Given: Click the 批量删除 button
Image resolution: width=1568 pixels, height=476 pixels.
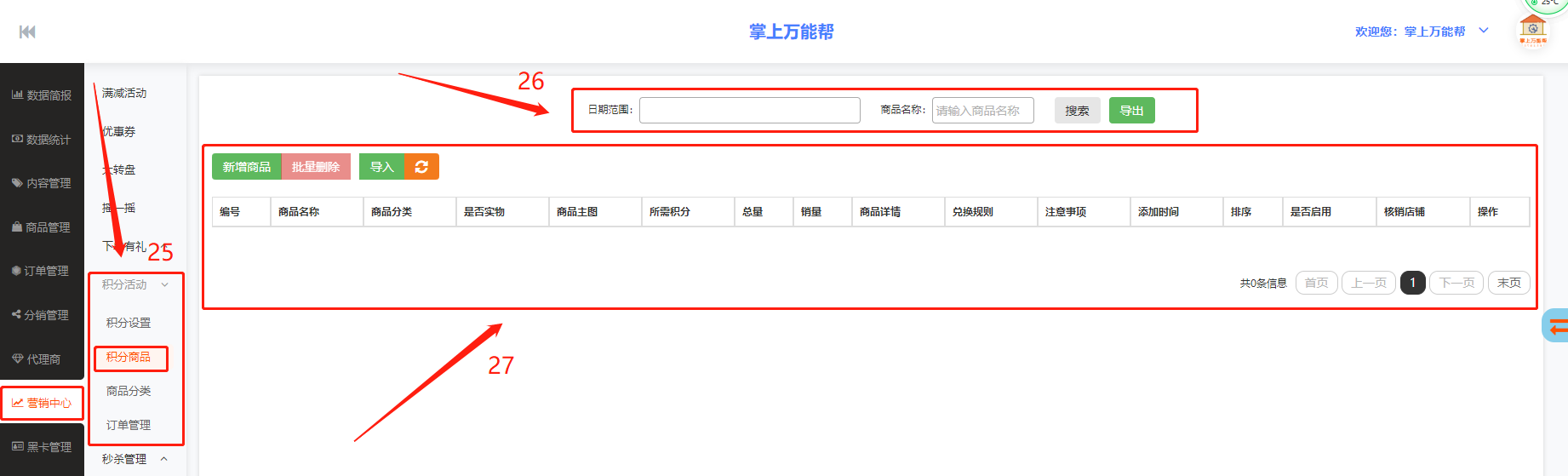Looking at the screenshot, I should 316,167.
